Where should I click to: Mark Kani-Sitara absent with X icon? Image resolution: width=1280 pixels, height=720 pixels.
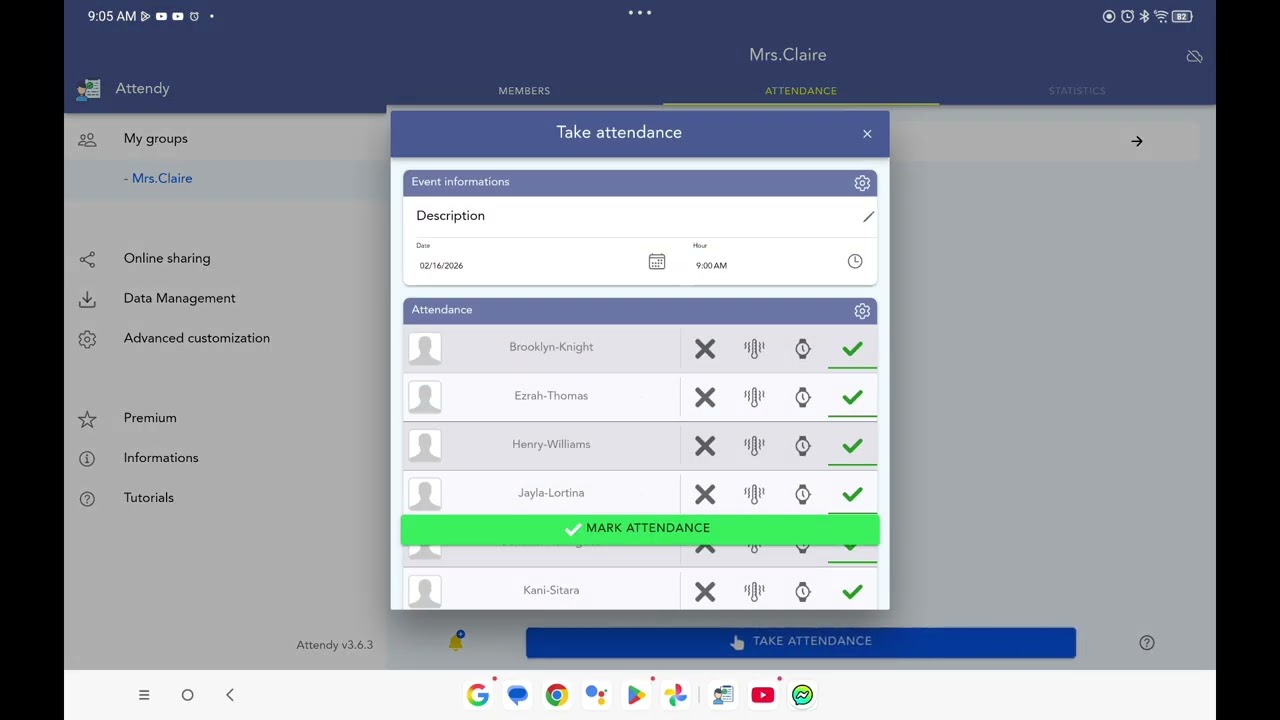coord(705,591)
